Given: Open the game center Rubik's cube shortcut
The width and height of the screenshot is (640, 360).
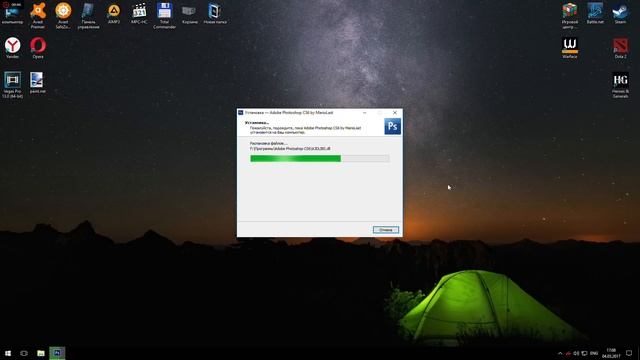Looking at the screenshot, I should point(570,15).
